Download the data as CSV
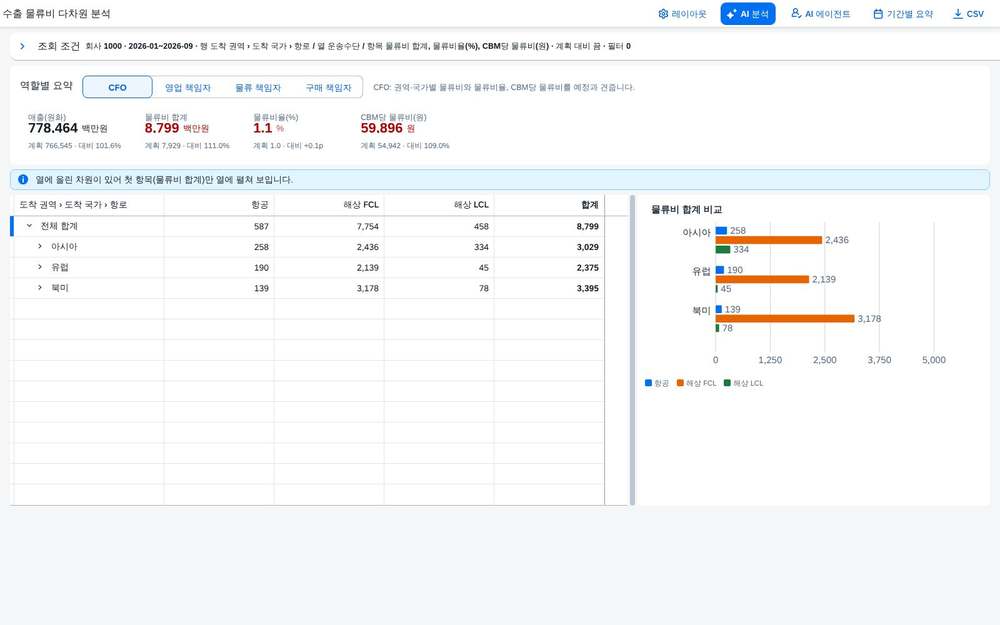This screenshot has width=1000, height=625. click(968, 14)
